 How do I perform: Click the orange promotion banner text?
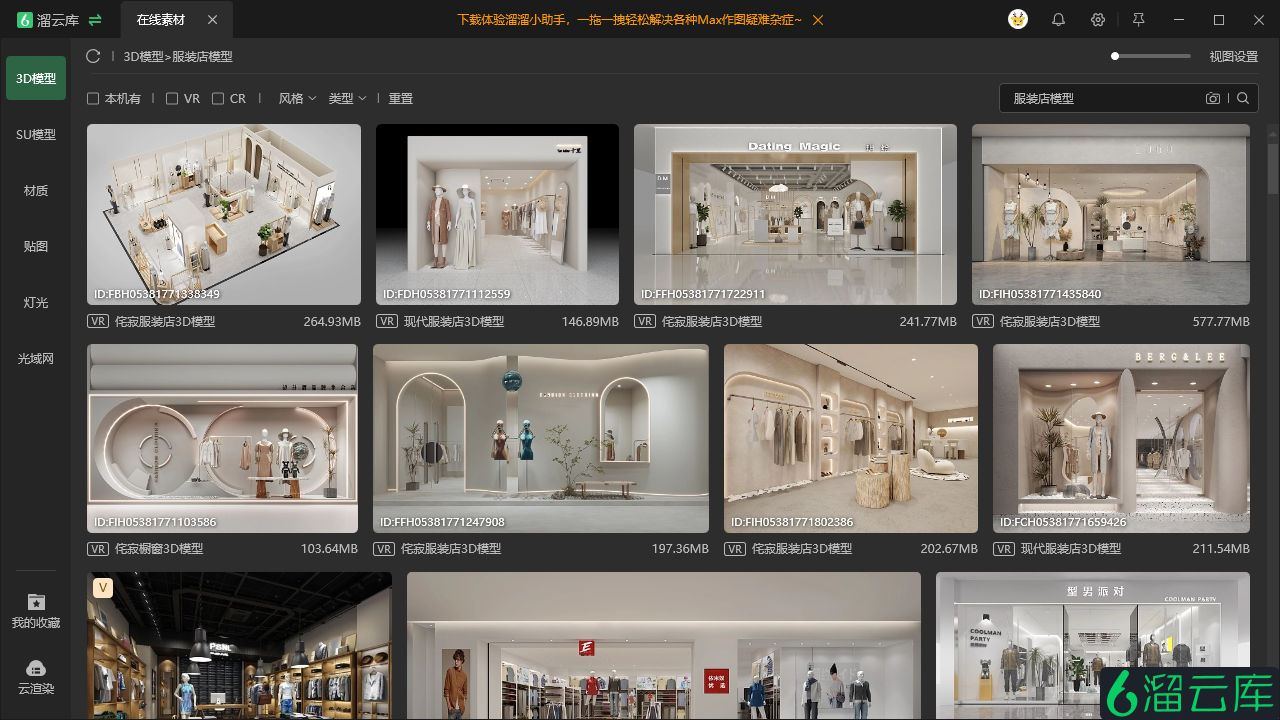[x=629, y=20]
